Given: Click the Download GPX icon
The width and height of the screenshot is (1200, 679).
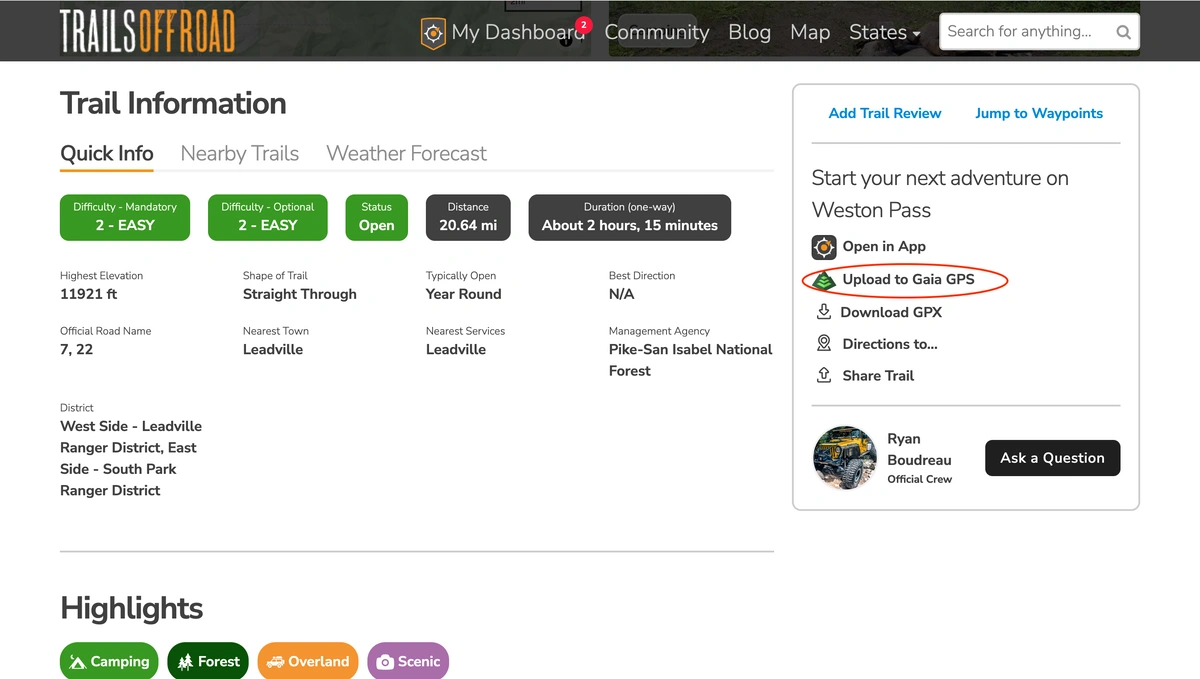Looking at the screenshot, I should point(824,312).
